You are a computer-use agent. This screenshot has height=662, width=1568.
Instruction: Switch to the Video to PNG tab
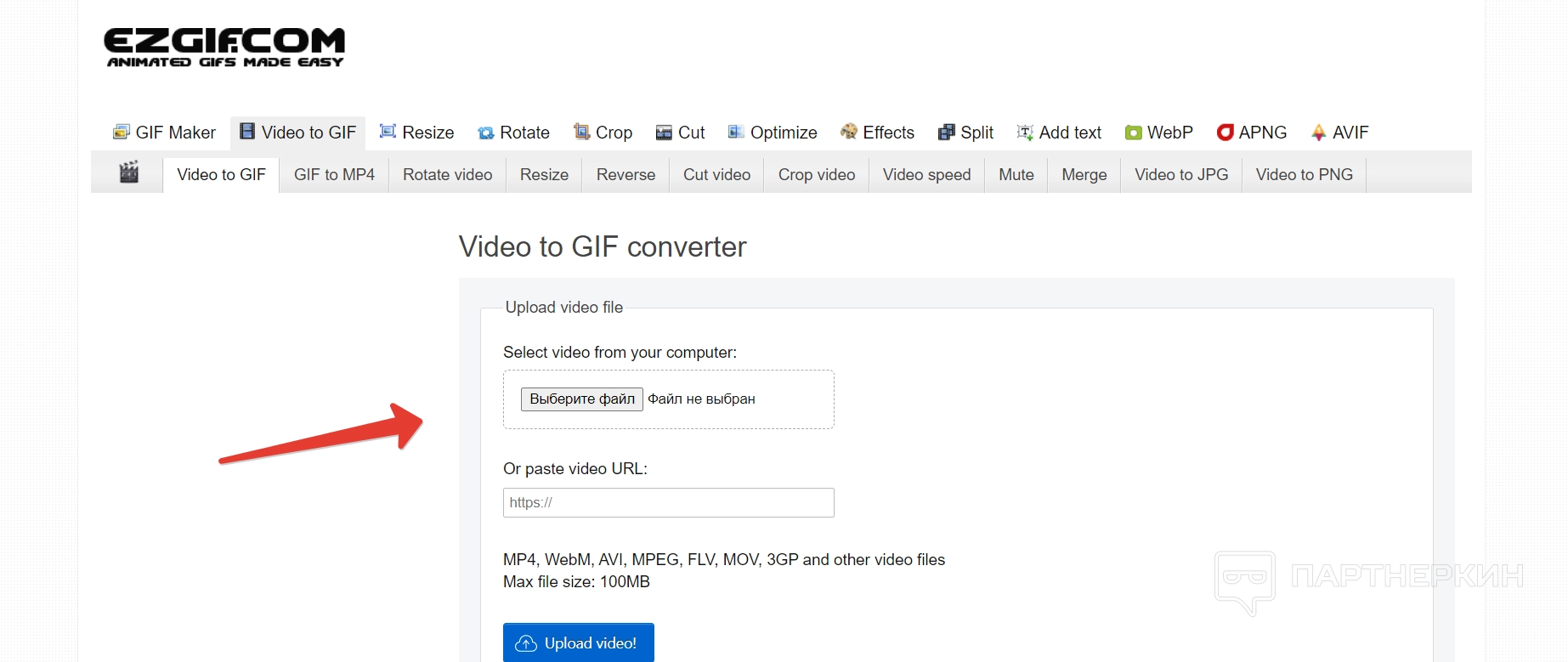tap(1305, 174)
